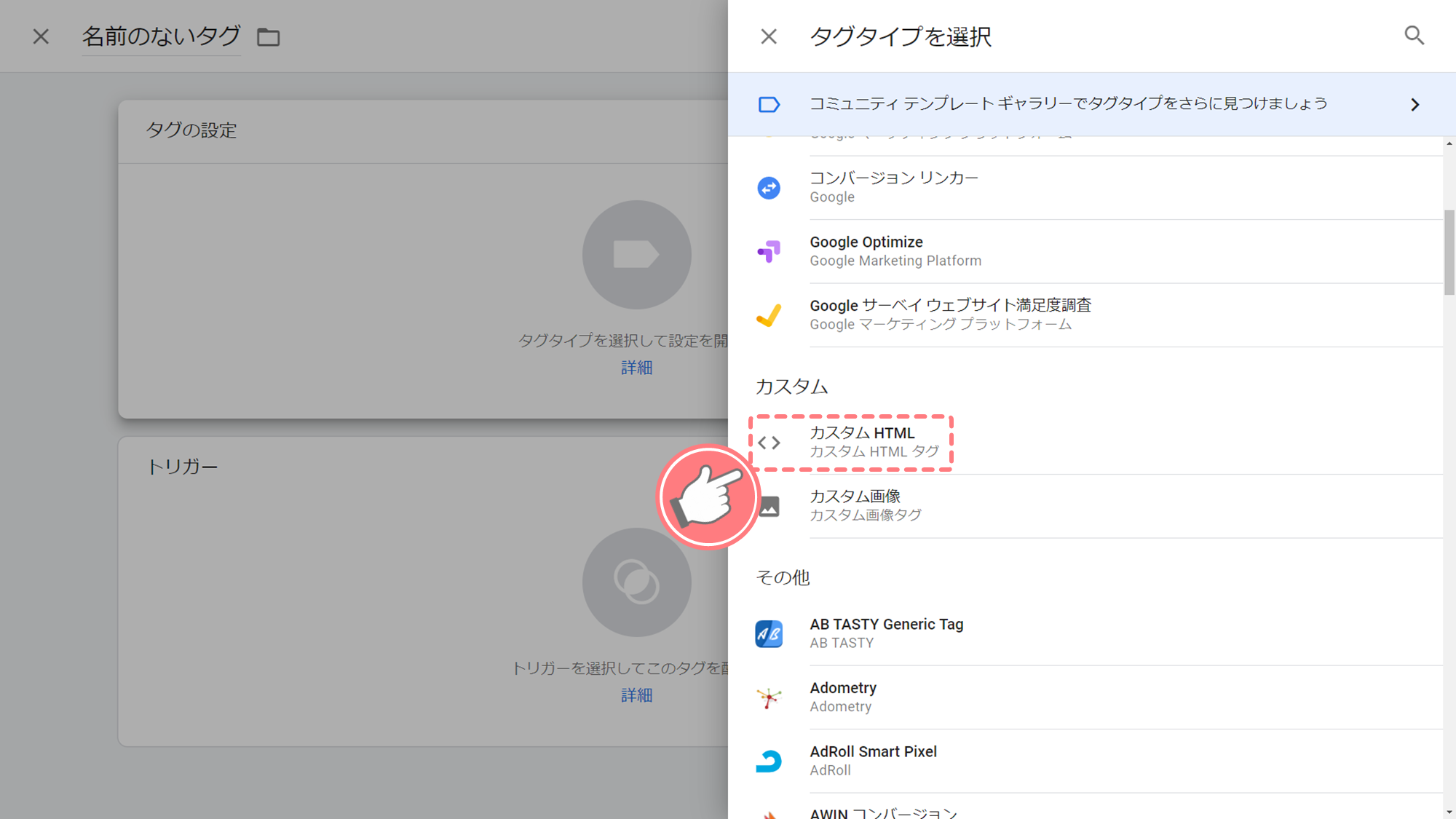This screenshot has height=819, width=1456.
Task: Open 詳細 link under トリガー
Action: [637, 695]
